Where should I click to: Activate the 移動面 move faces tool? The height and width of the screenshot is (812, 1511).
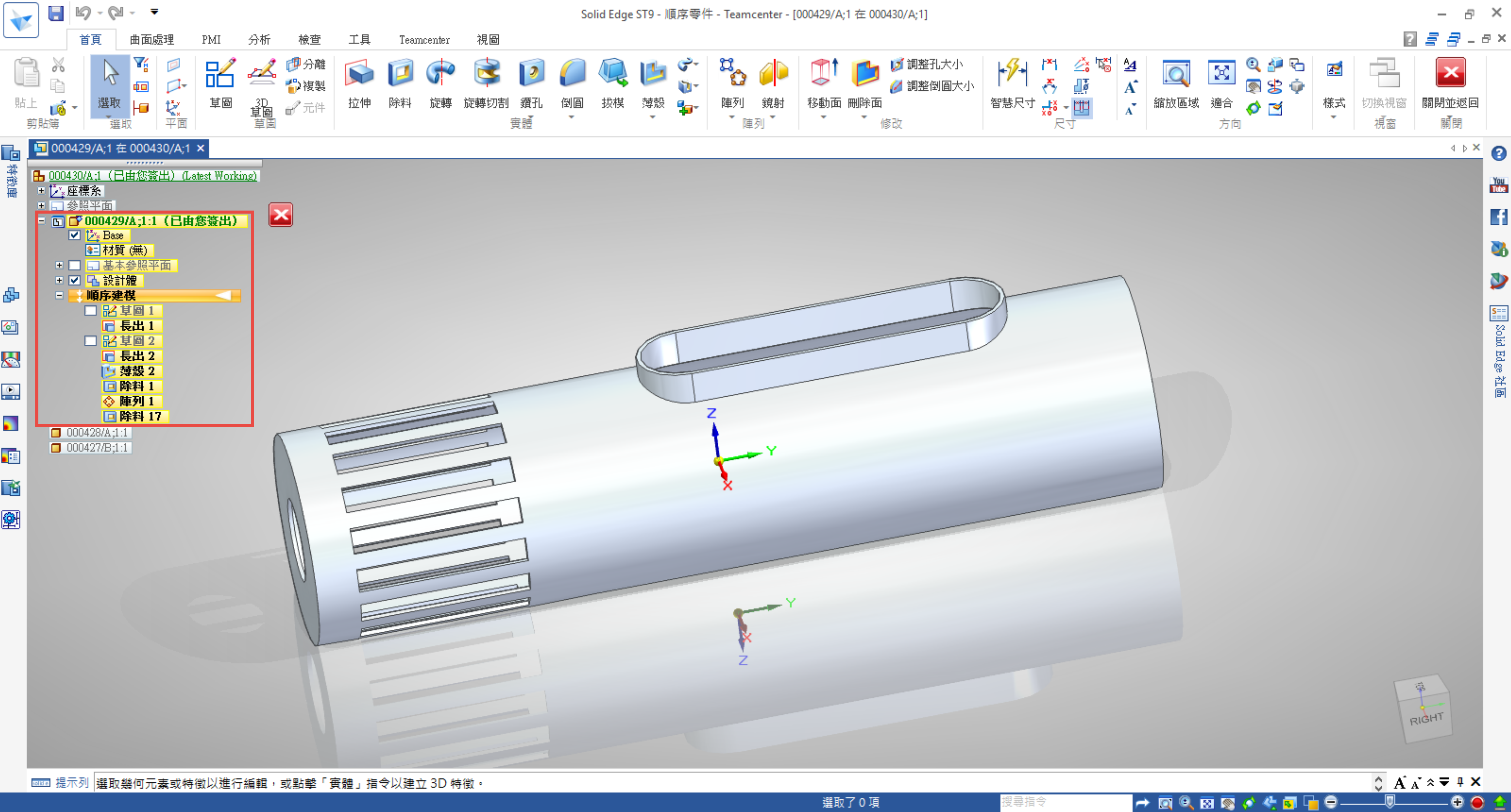coord(824,83)
